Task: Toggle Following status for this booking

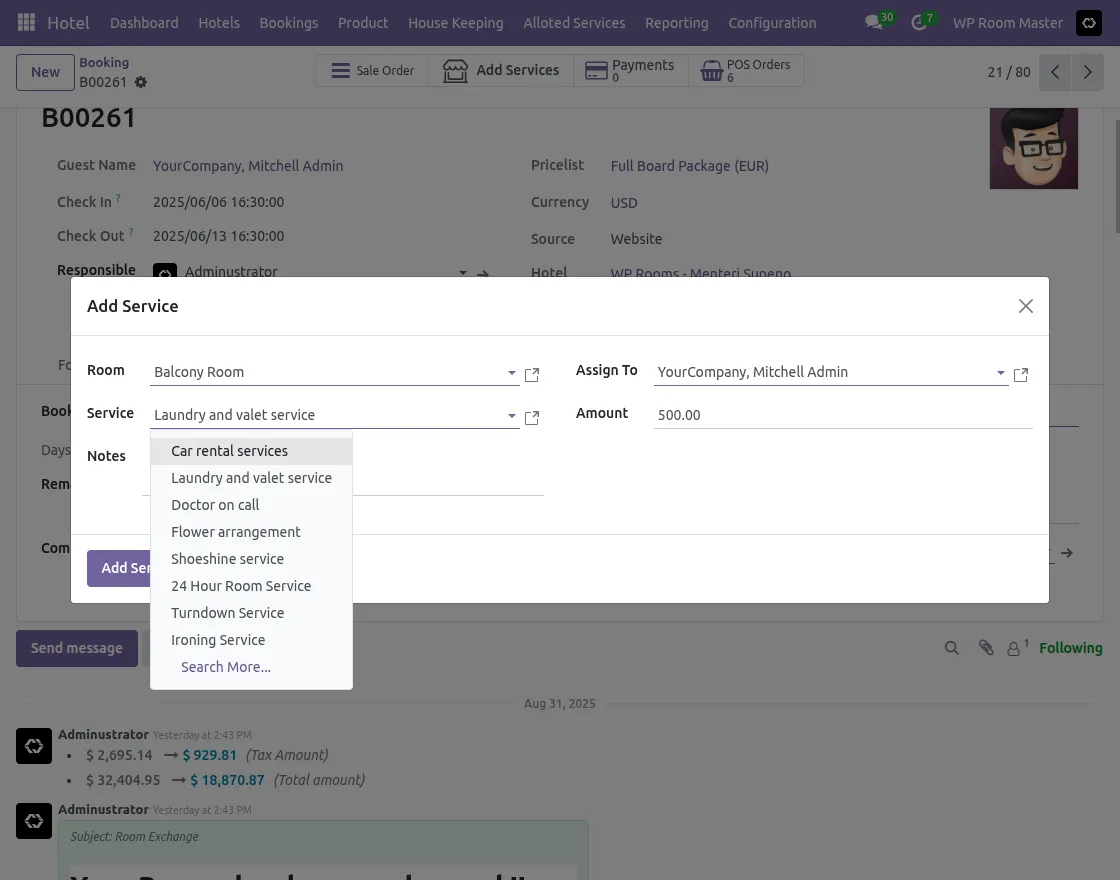Action: pos(1071,647)
